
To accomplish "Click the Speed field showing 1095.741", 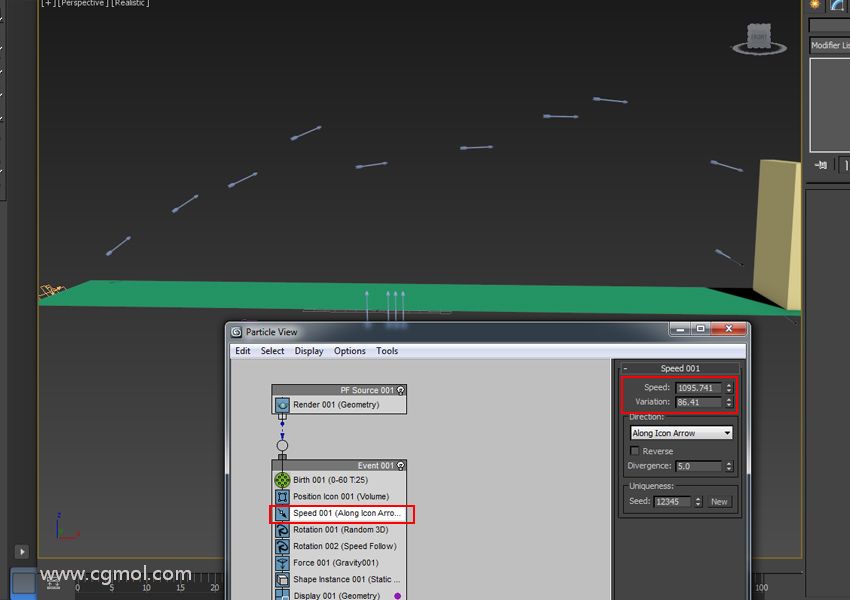I will click(x=699, y=388).
